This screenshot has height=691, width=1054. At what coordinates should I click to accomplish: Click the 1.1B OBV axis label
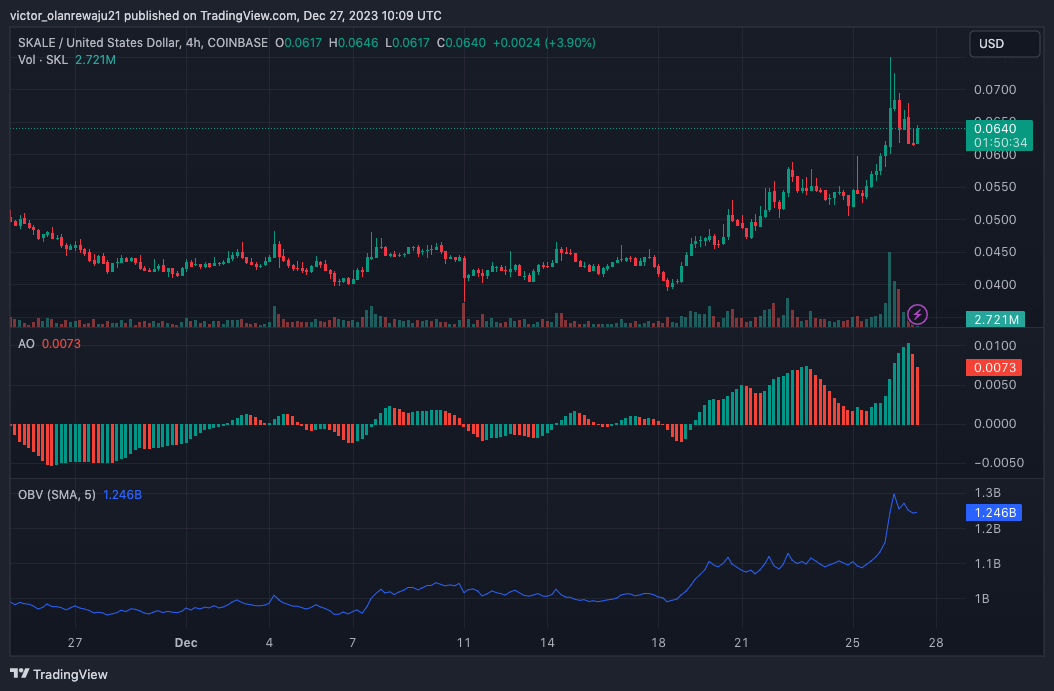click(x=987, y=564)
